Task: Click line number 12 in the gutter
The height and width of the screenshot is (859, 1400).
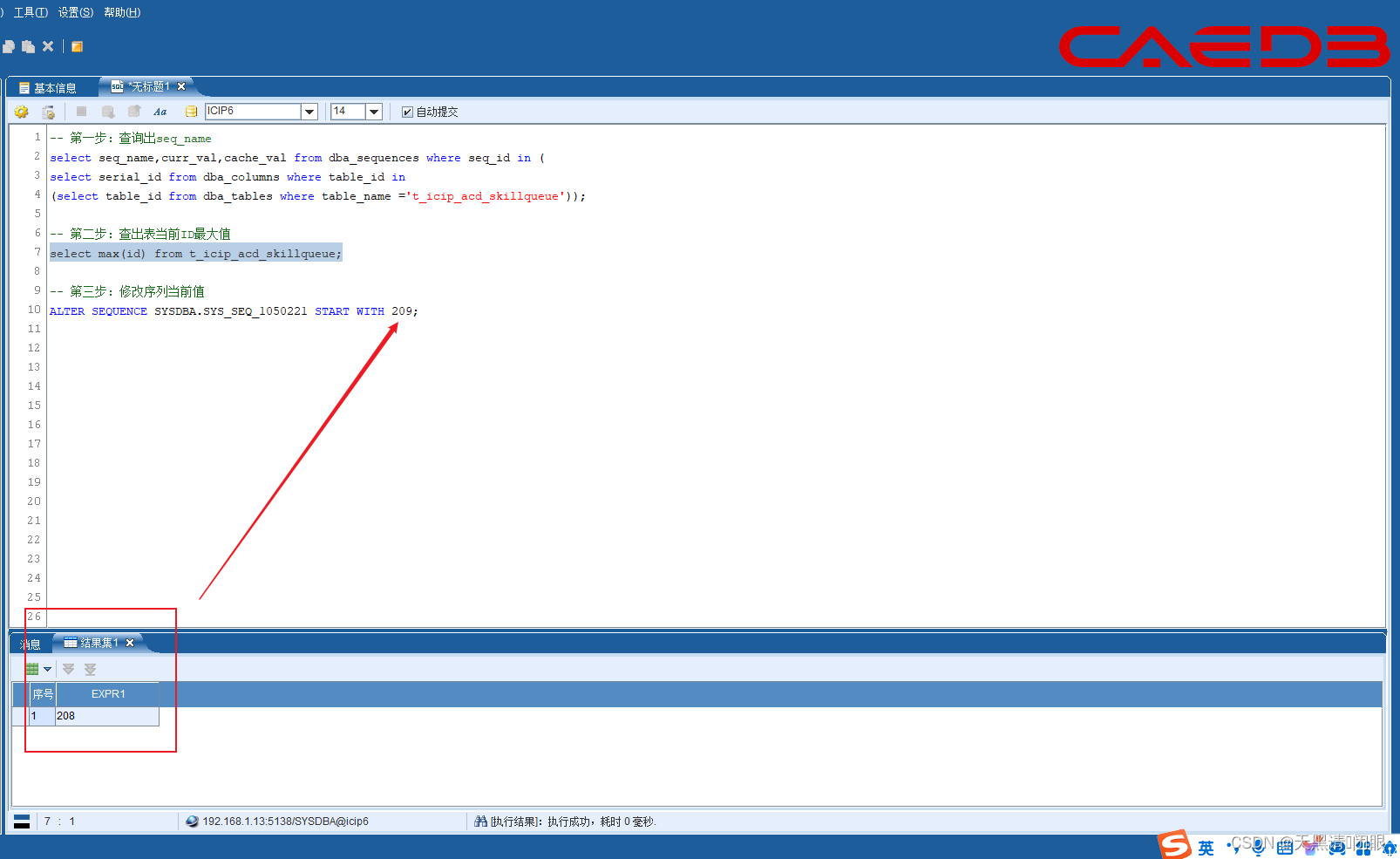Action: [34, 348]
